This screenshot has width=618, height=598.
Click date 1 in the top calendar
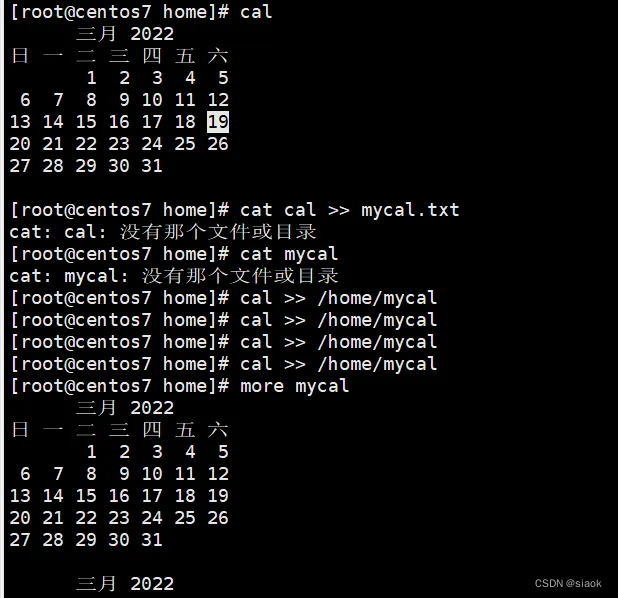pyautogui.click(x=91, y=78)
